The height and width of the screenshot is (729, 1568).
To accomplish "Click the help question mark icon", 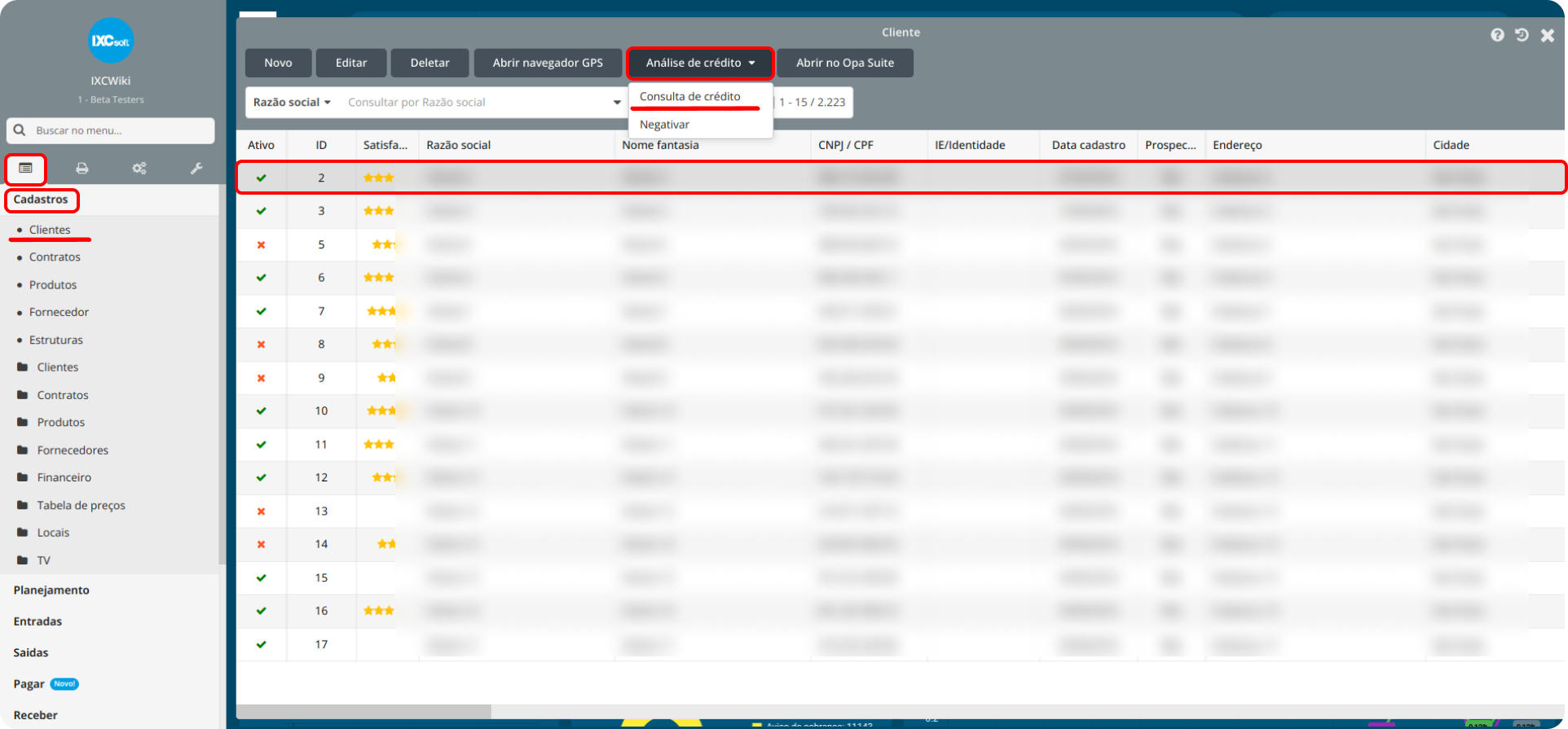I will [x=1497, y=35].
